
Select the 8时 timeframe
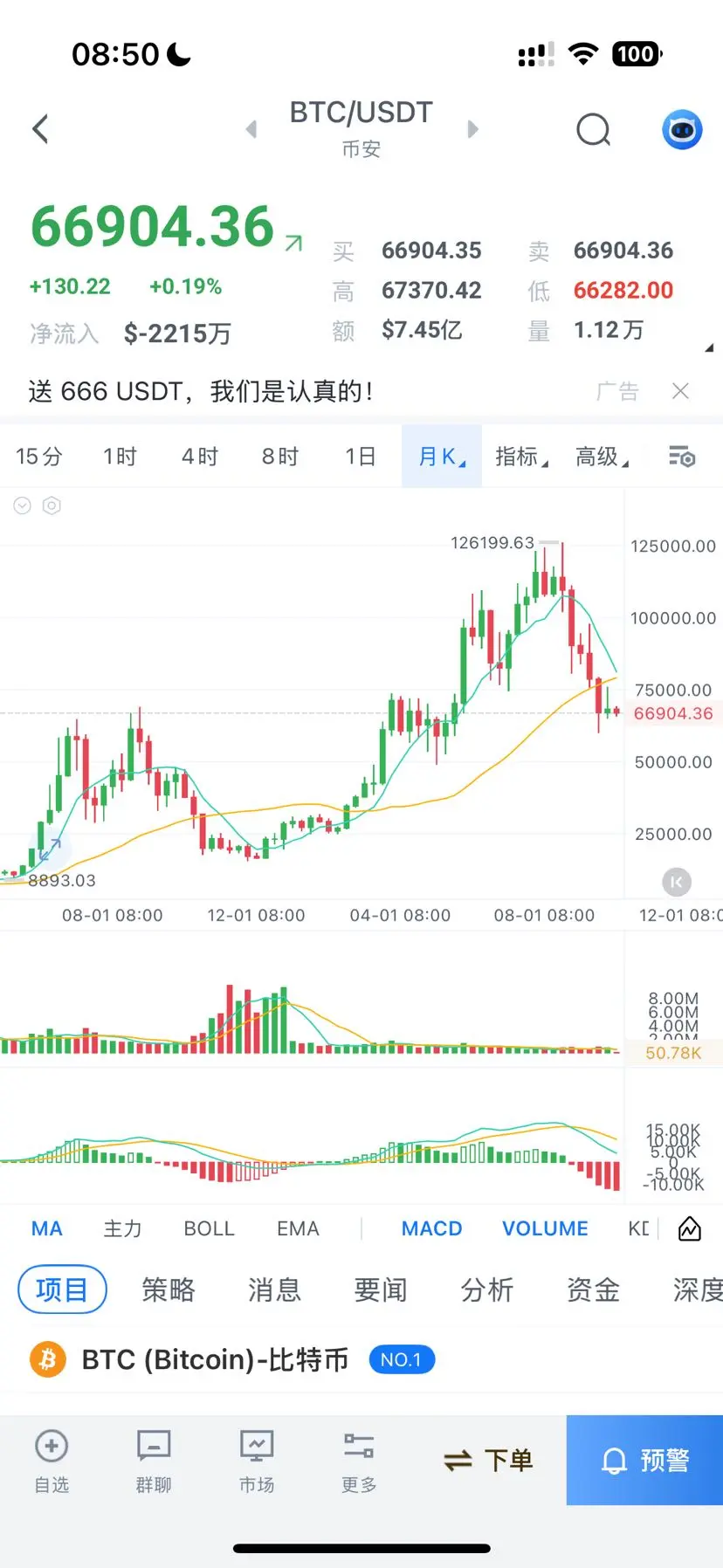pyautogui.click(x=280, y=457)
